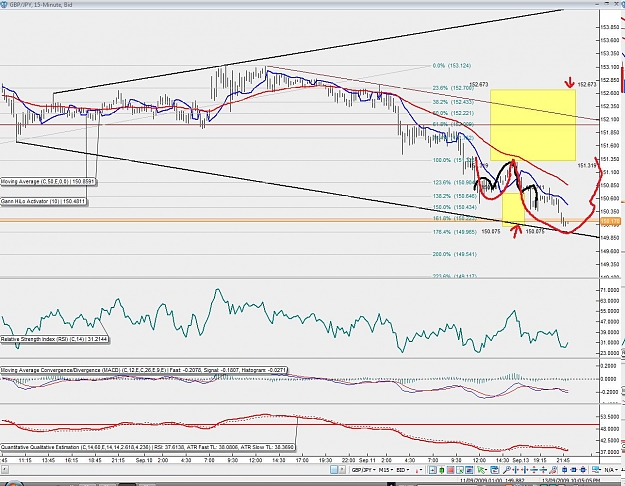The image size is (625, 486).
Task: Click the blank light-blue square toolbar button
Action: (334, 470)
